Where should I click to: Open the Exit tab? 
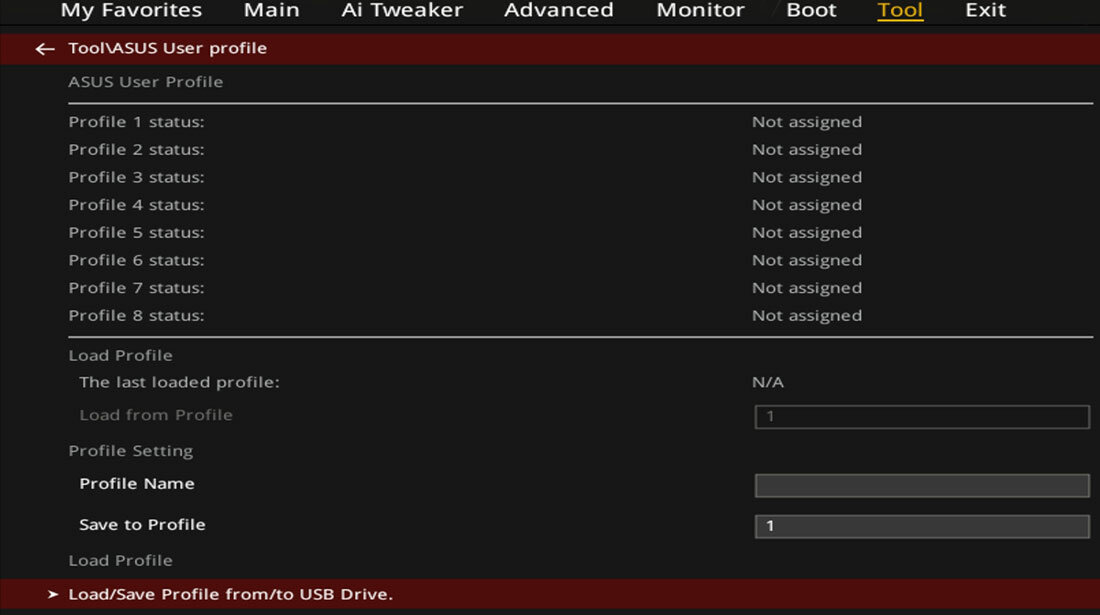[985, 10]
